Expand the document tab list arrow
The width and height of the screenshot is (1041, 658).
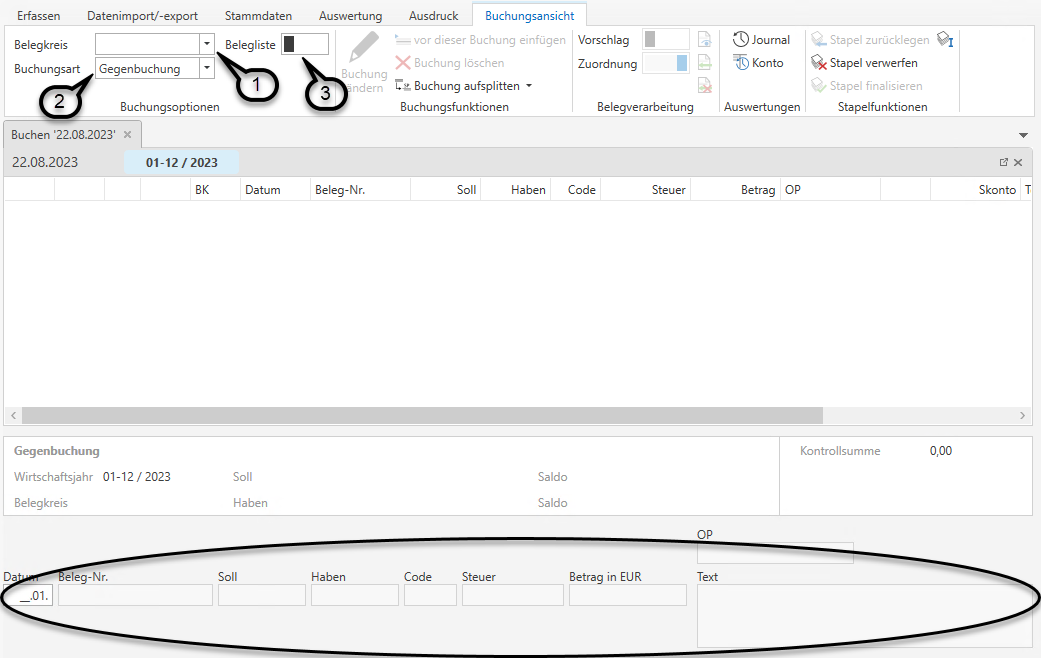1023,135
